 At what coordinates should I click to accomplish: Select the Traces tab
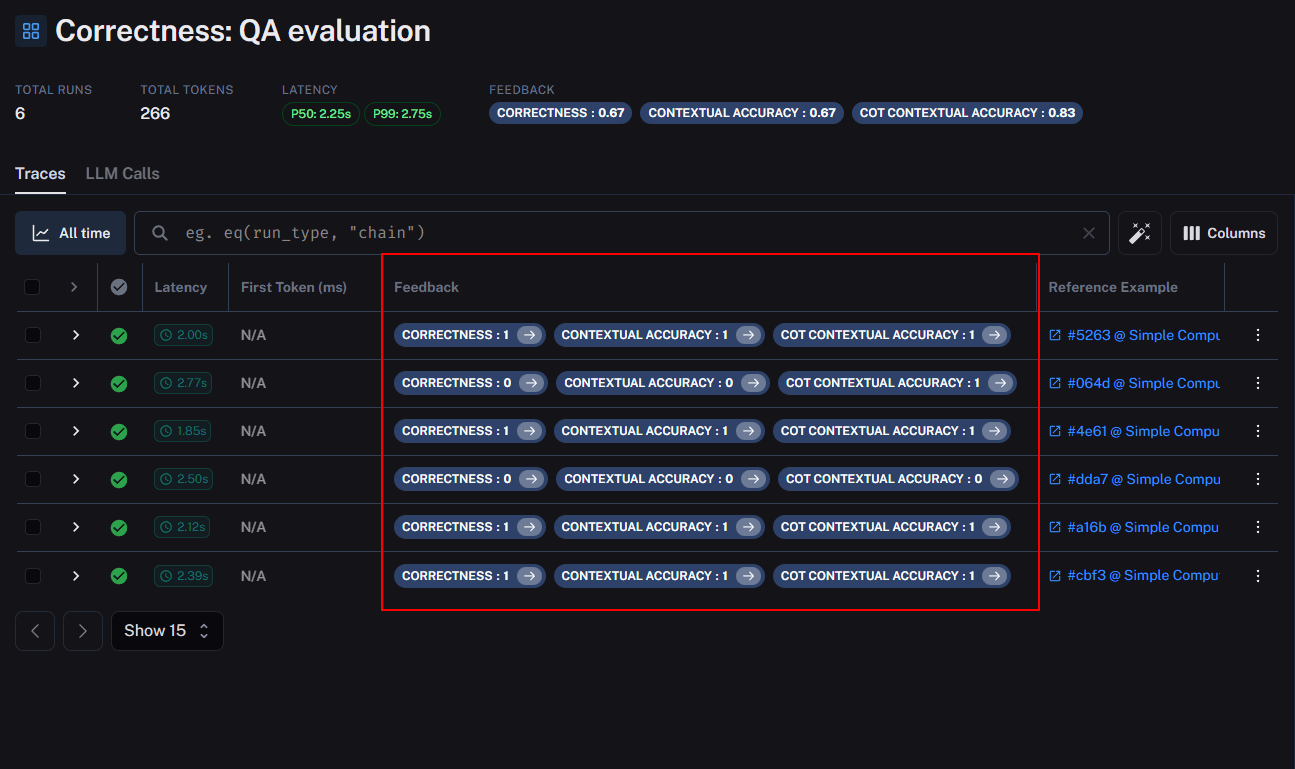[x=40, y=174]
